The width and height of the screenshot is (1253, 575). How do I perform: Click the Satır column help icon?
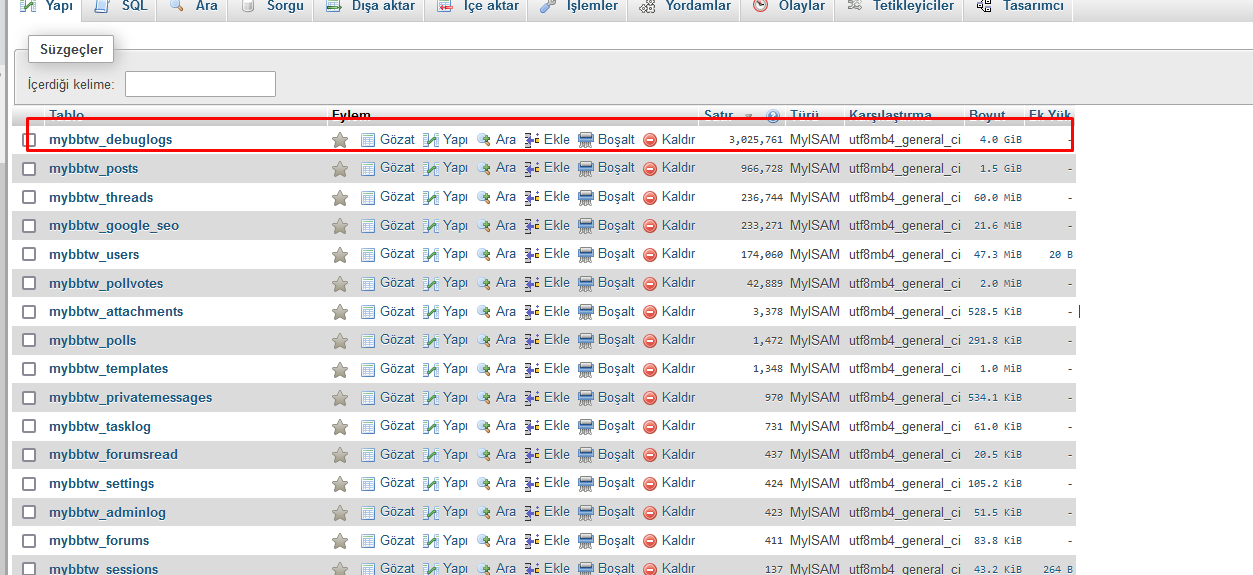[773, 116]
